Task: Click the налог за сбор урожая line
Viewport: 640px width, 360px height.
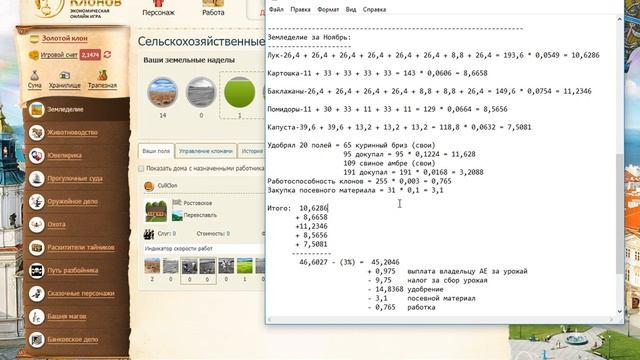Action: pyautogui.click(x=427, y=280)
